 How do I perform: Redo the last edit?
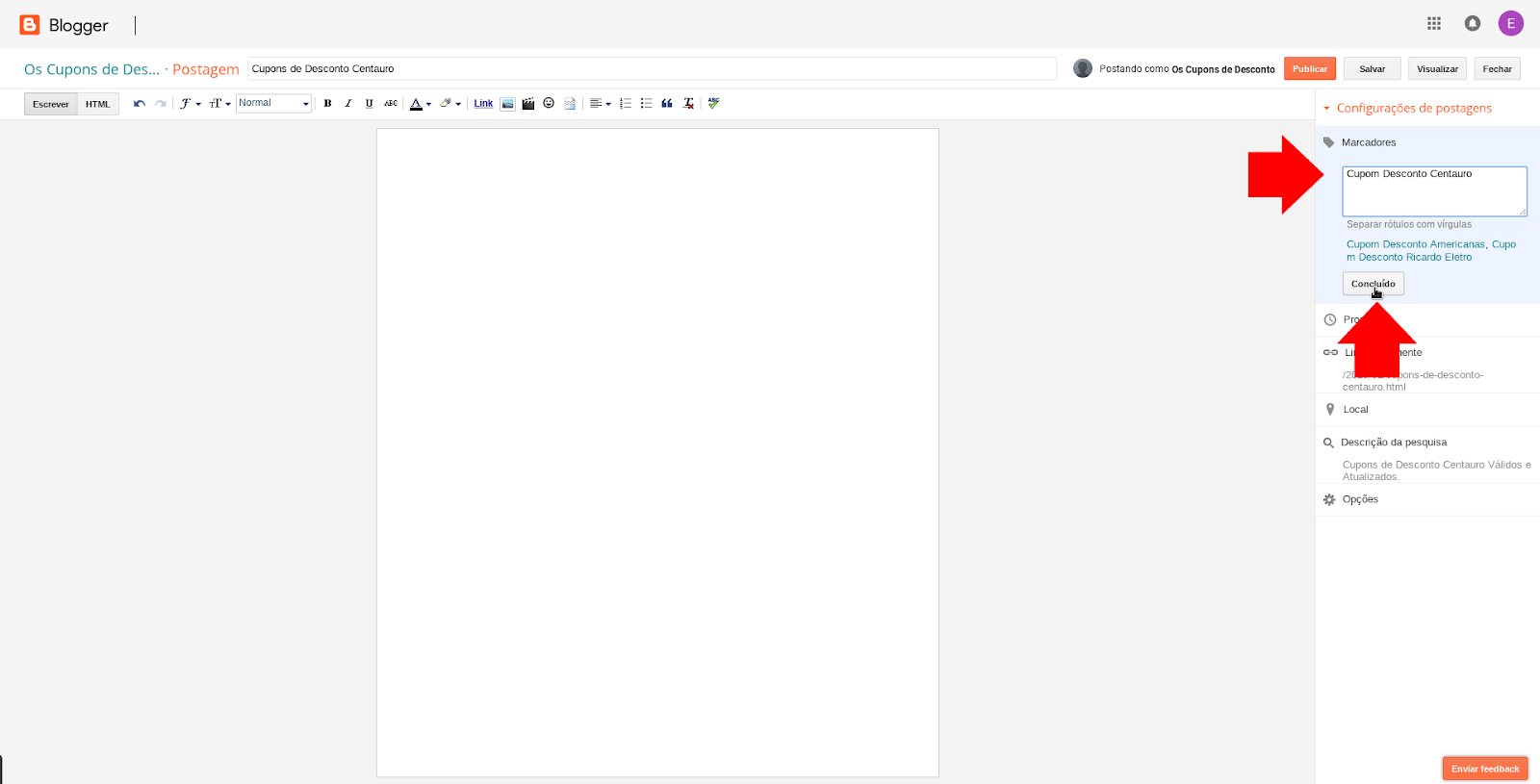tap(161, 104)
